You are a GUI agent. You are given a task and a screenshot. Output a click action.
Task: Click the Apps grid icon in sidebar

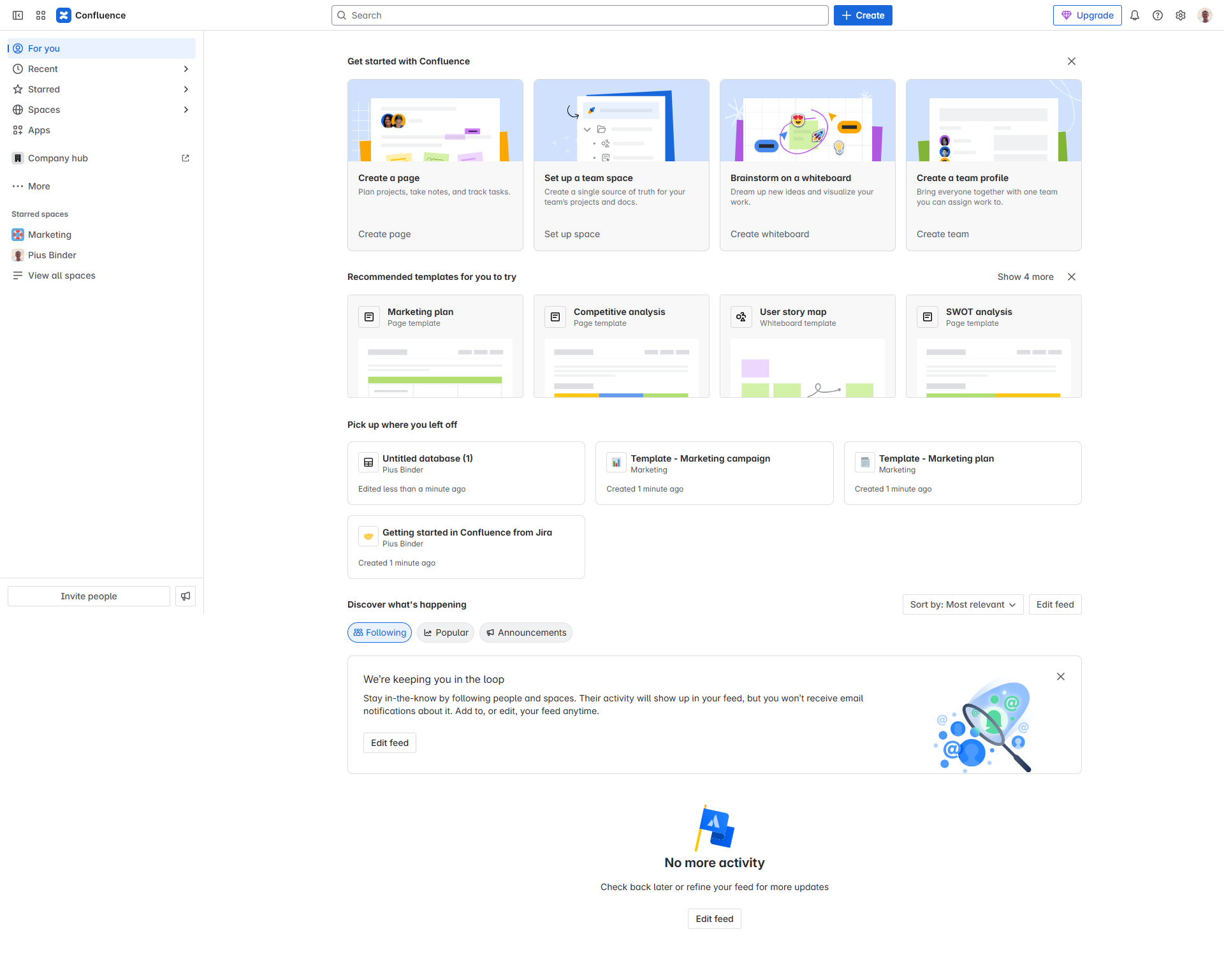click(x=18, y=130)
